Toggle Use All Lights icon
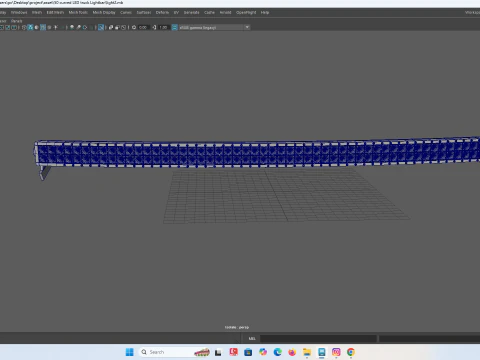The image size is (480, 360). click(x=56, y=27)
